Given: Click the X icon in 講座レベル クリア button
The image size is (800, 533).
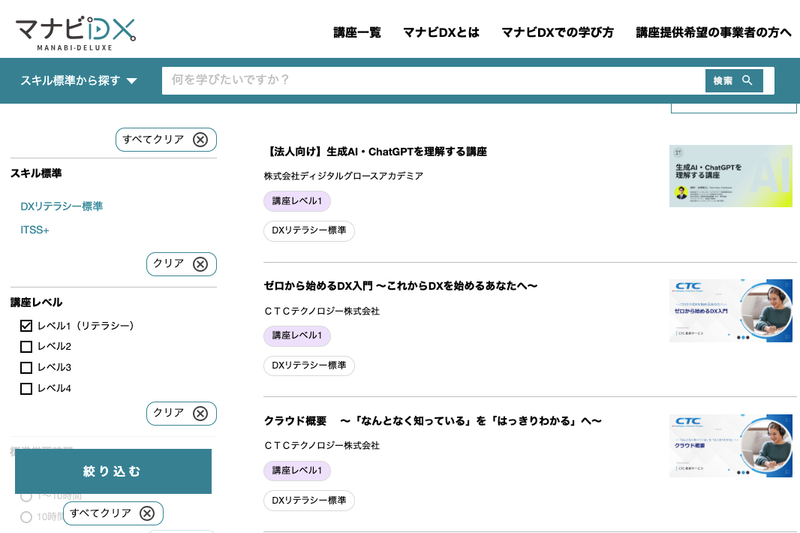Looking at the screenshot, I should point(200,413).
